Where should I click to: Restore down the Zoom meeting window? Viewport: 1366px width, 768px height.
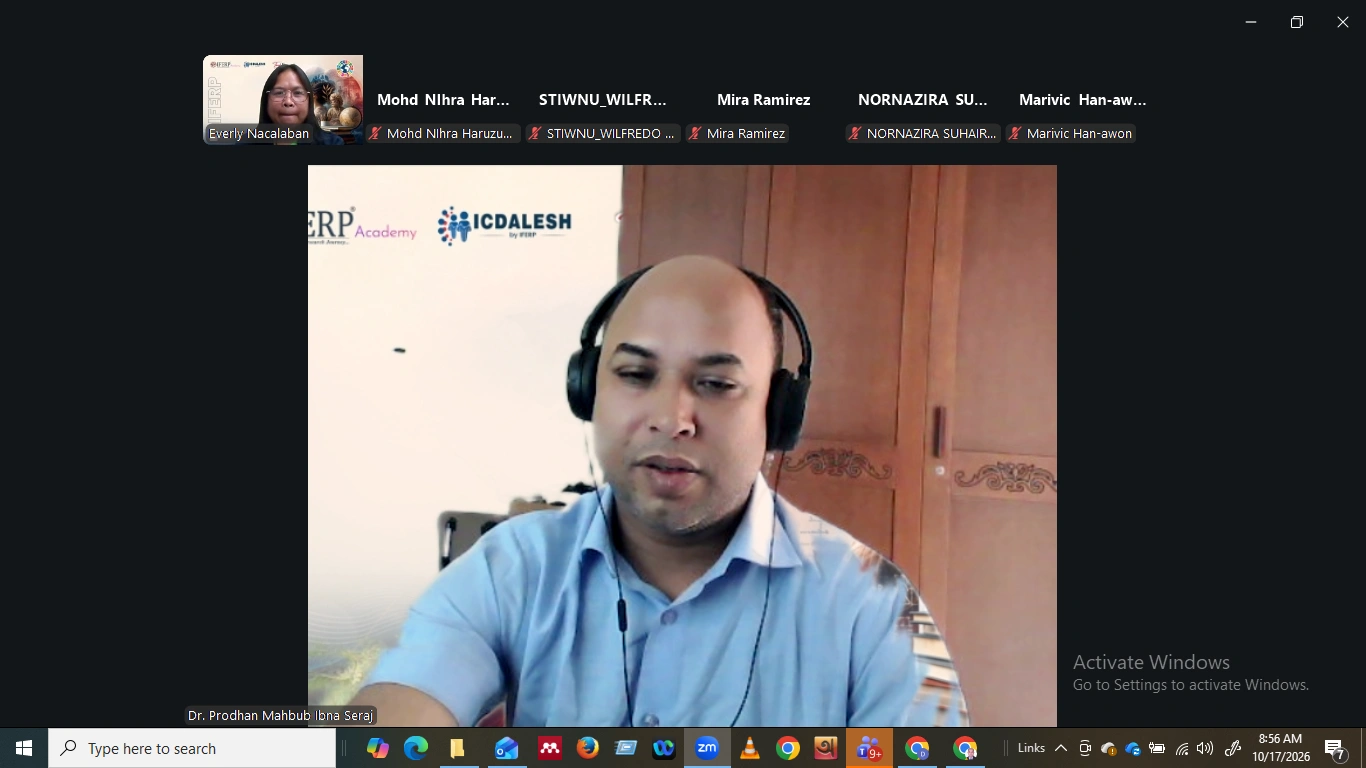pos(1297,22)
